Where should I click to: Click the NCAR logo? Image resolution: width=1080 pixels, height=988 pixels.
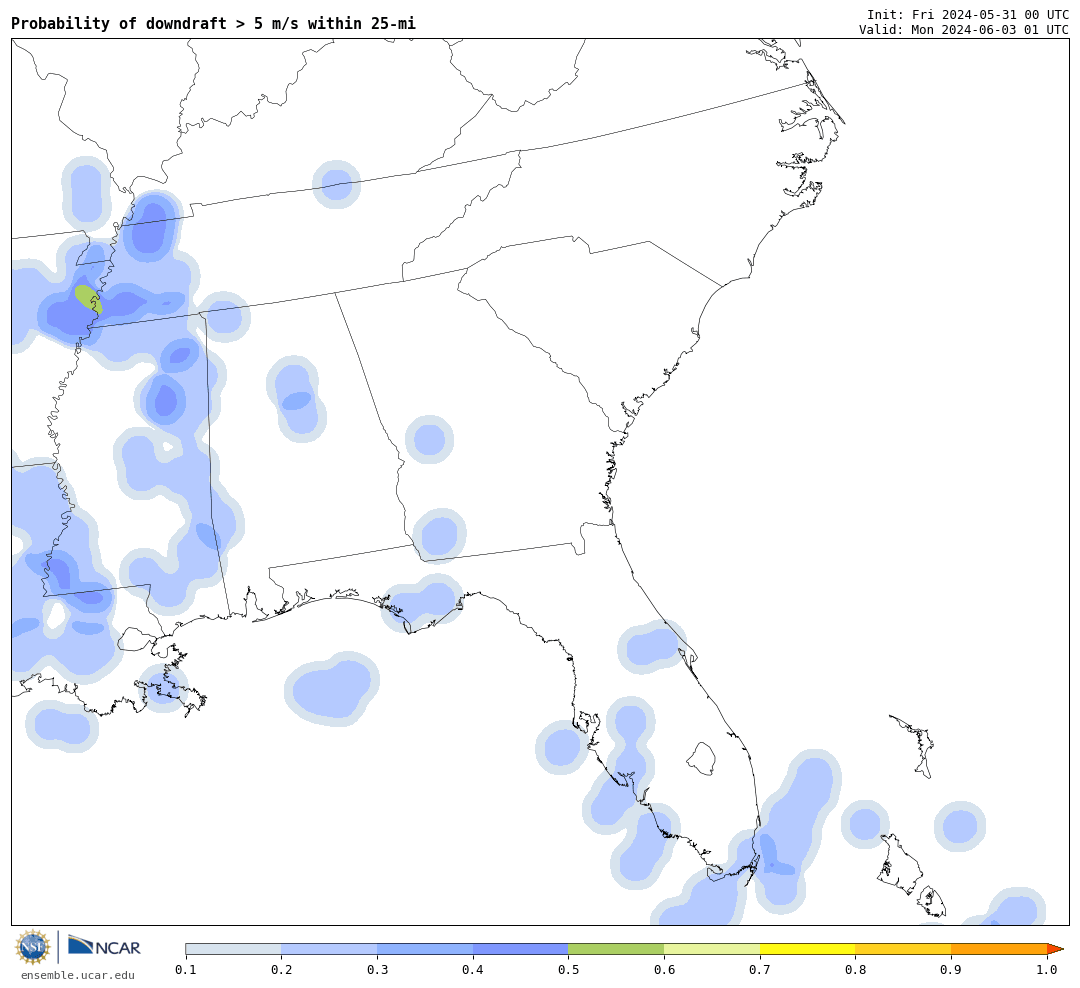point(104,946)
